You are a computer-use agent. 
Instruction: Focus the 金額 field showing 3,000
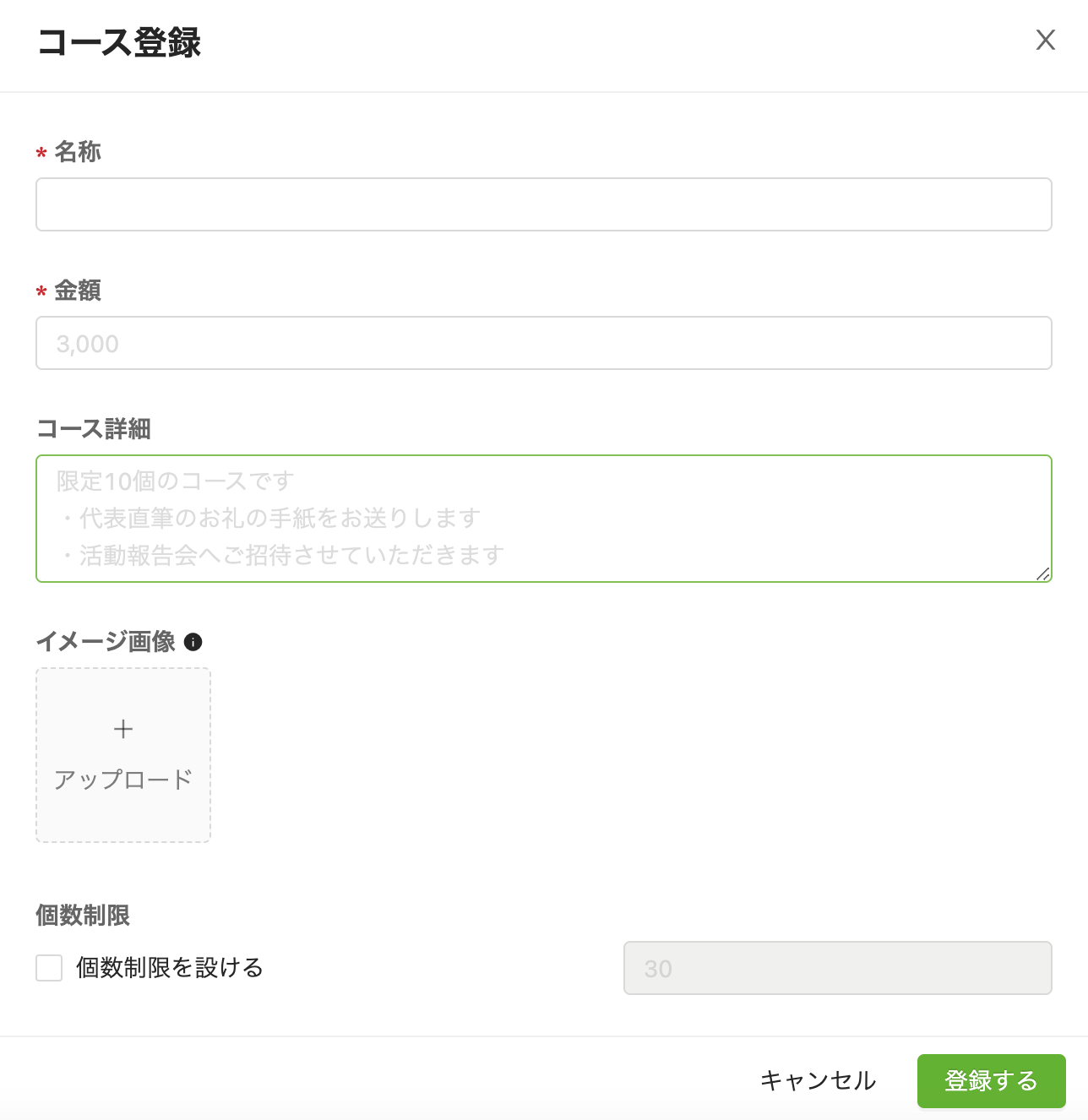click(544, 343)
